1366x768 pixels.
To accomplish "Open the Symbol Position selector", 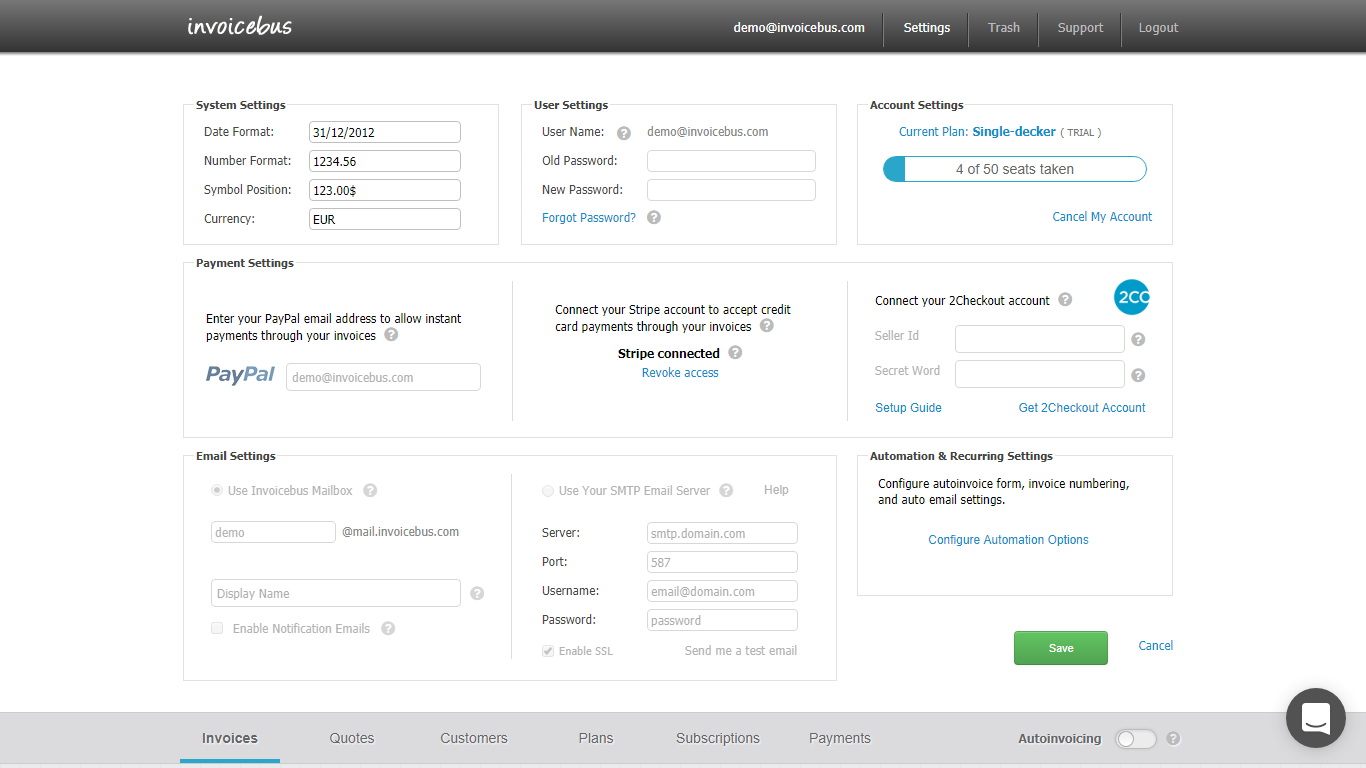I will 384,189.
